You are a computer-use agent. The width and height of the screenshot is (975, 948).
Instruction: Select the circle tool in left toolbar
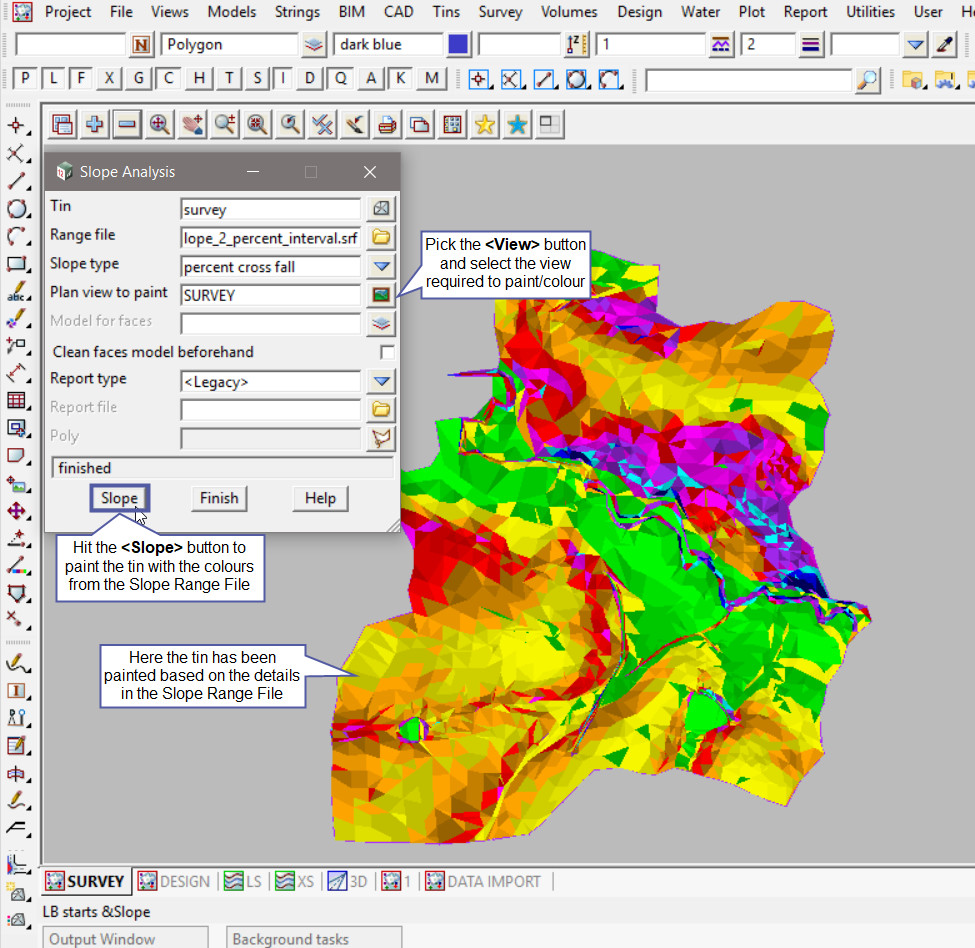(x=17, y=209)
